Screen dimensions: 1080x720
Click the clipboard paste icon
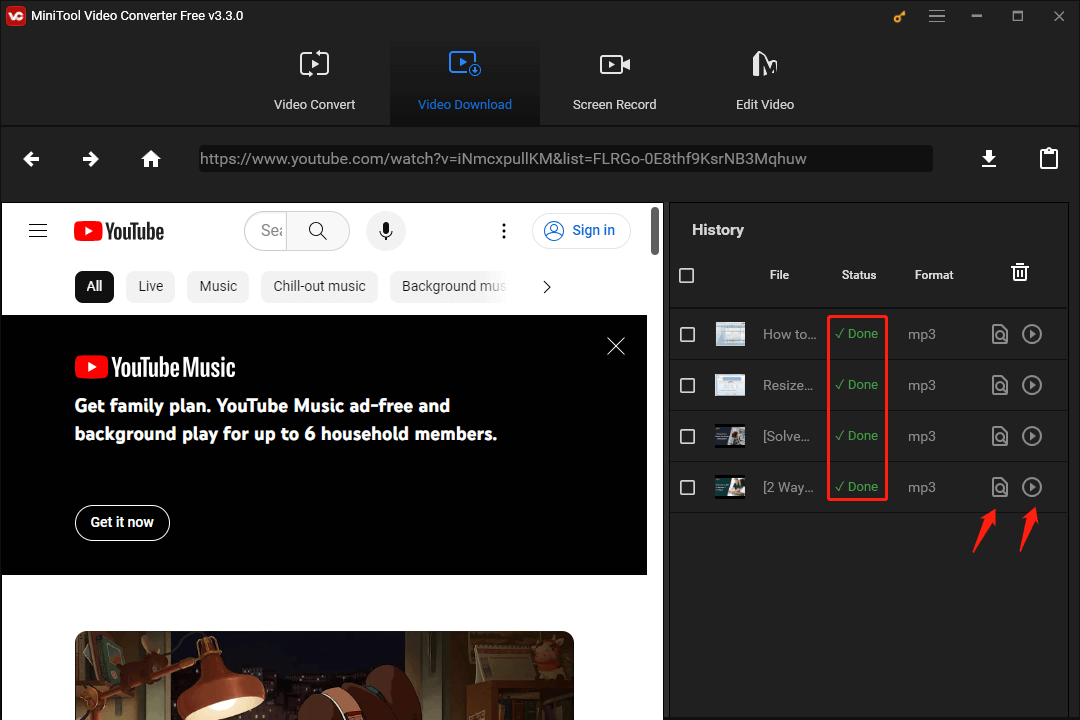1048,158
